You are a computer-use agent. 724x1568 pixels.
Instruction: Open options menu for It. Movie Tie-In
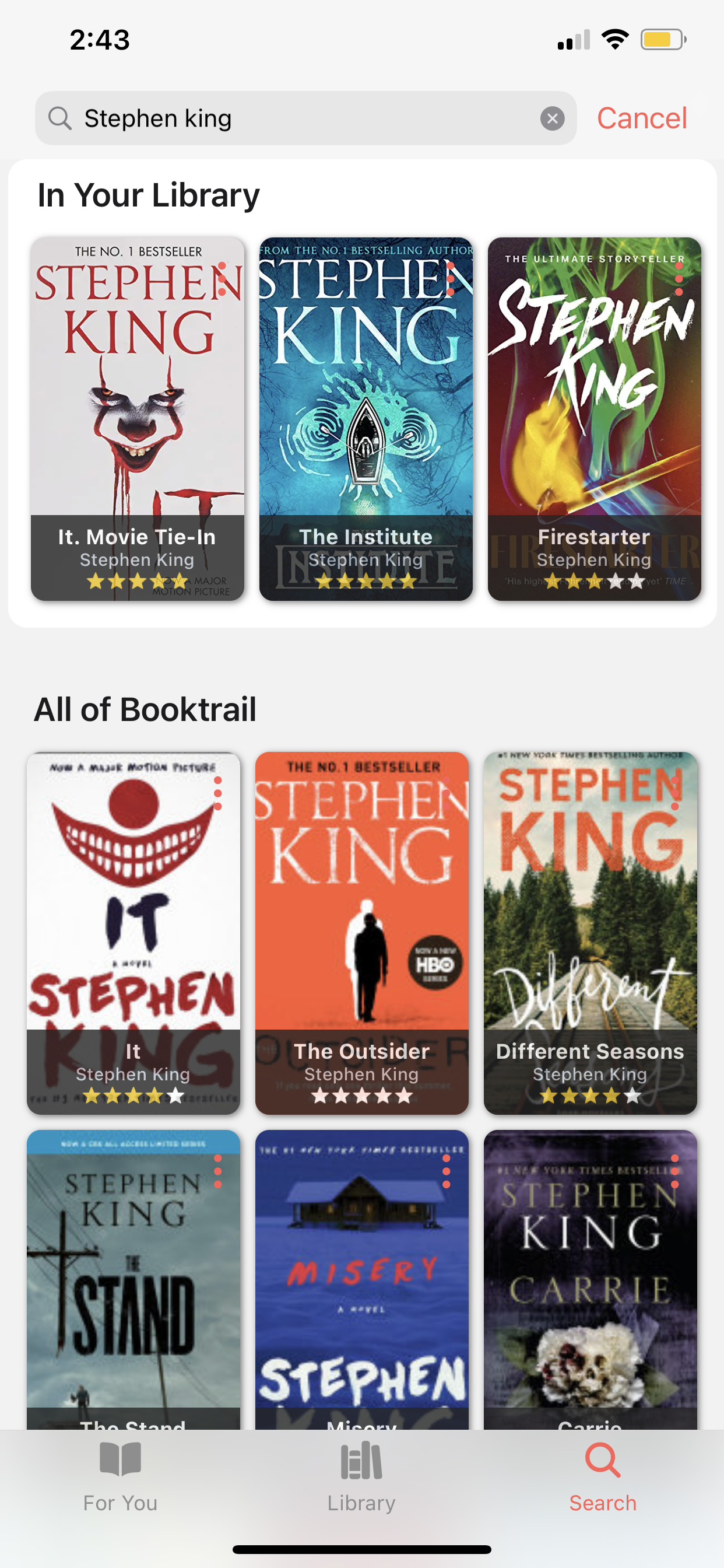222,279
